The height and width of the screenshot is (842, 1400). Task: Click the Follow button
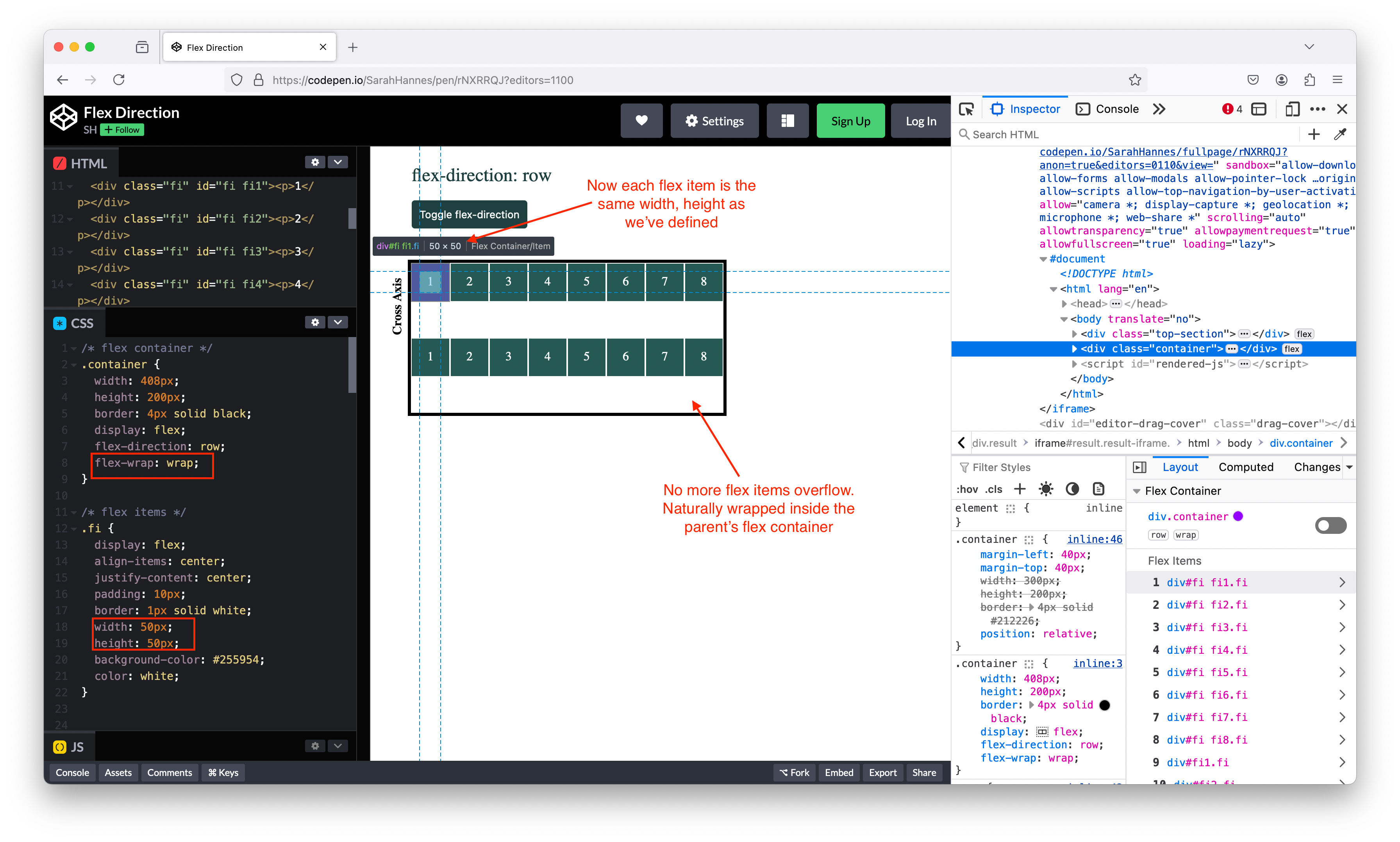pyautogui.click(x=122, y=130)
